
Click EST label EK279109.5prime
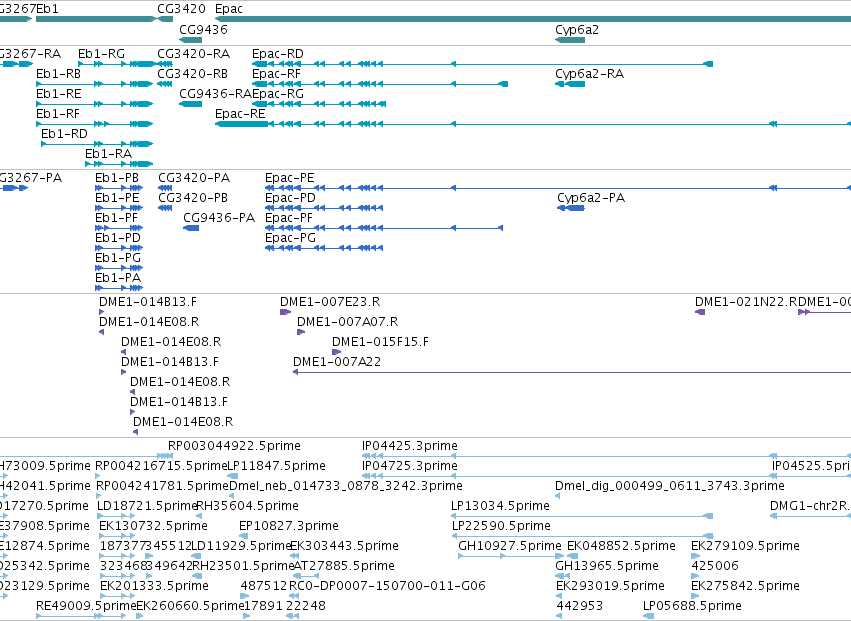[745, 546]
